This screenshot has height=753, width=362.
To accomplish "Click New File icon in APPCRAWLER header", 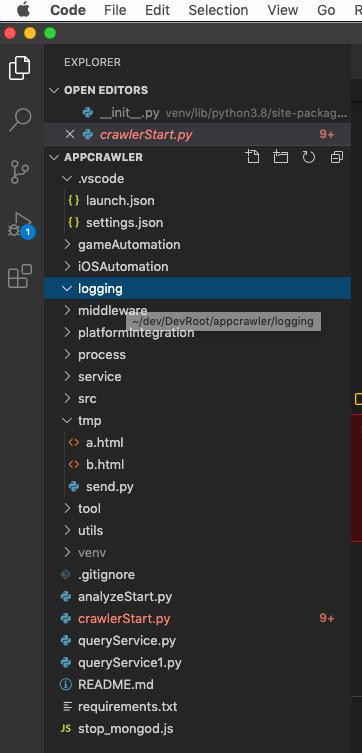I will coord(252,157).
